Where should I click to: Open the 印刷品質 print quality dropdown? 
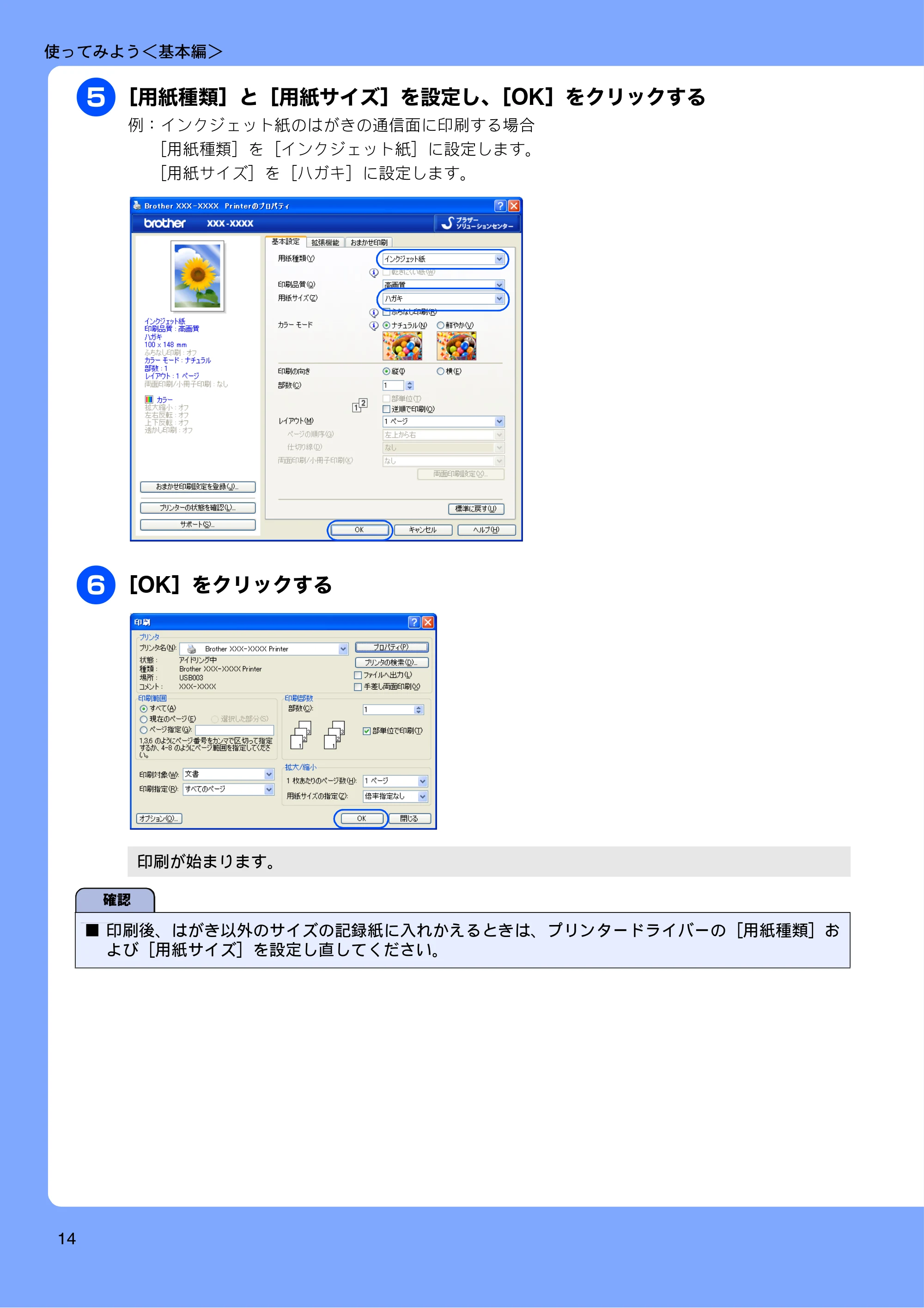(x=443, y=284)
